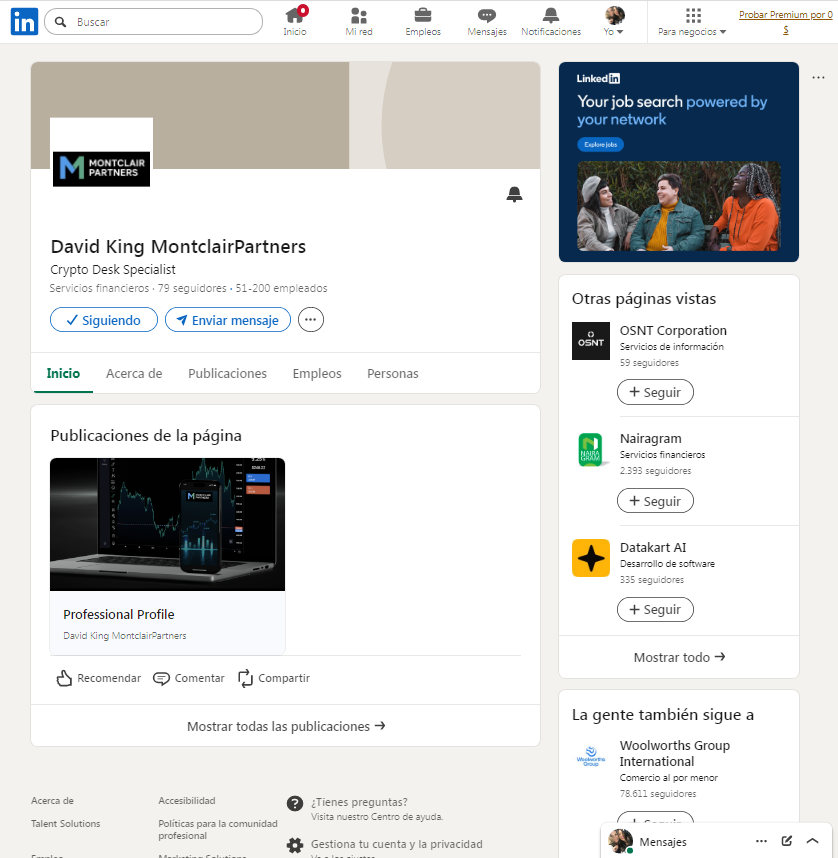Click '79 seguidores' text

pos(192,288)
